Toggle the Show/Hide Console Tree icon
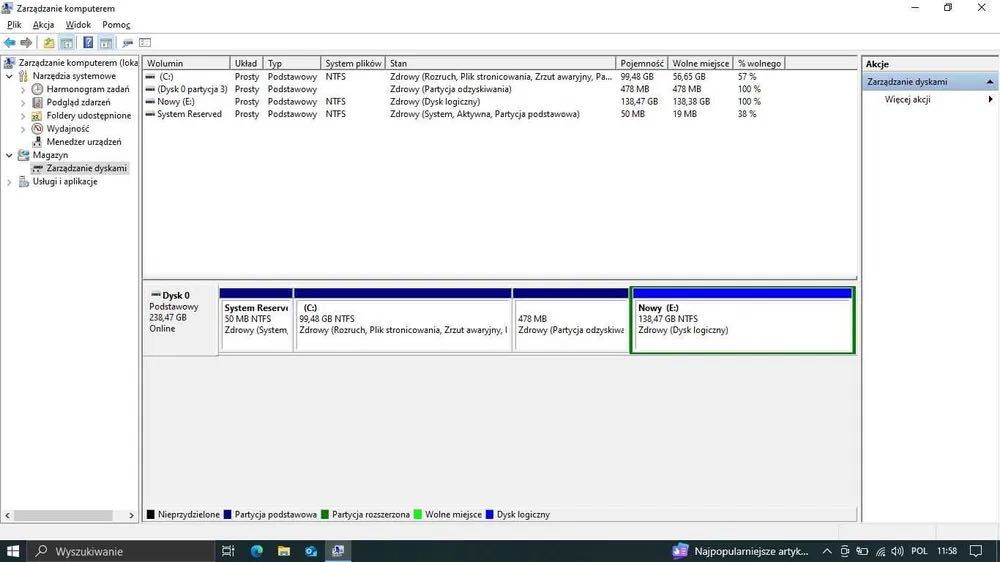Screen dimensions: 1000x562 [x=66, y=43]
